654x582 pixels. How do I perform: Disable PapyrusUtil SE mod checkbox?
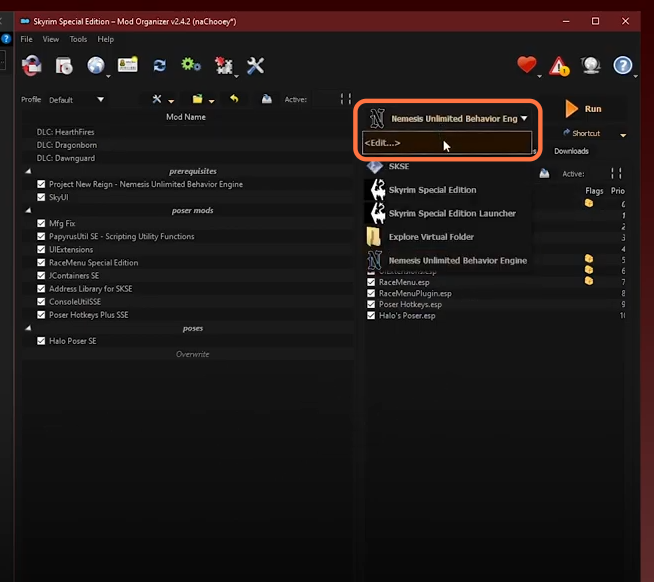(x=41, y=236)
